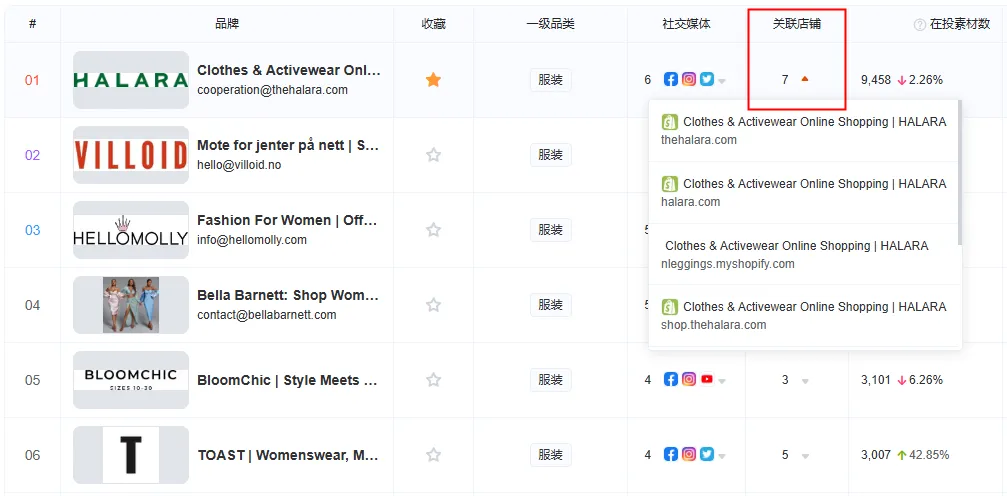Click the help icon beside 在投素材数
The image size is (1007, 496).
(920, 24)
